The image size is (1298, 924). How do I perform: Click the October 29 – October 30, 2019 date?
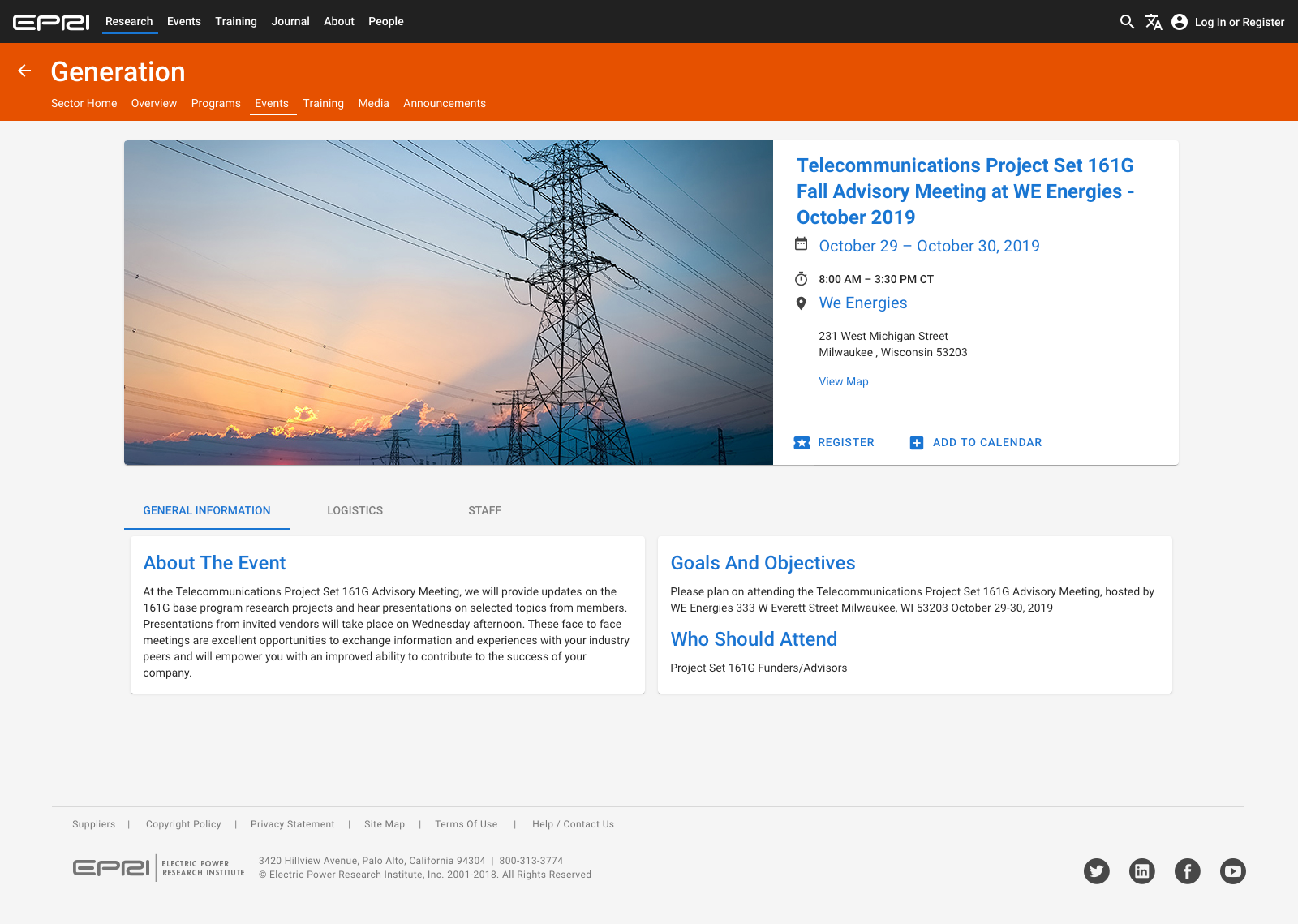pos(930,247)
